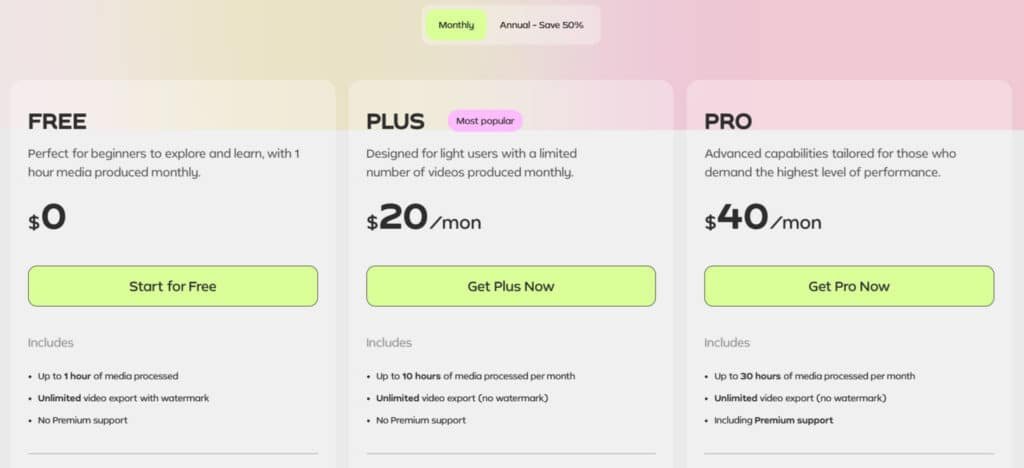Click the Free plan's beginner description text

pyautogui.click(x=164, y=163)
